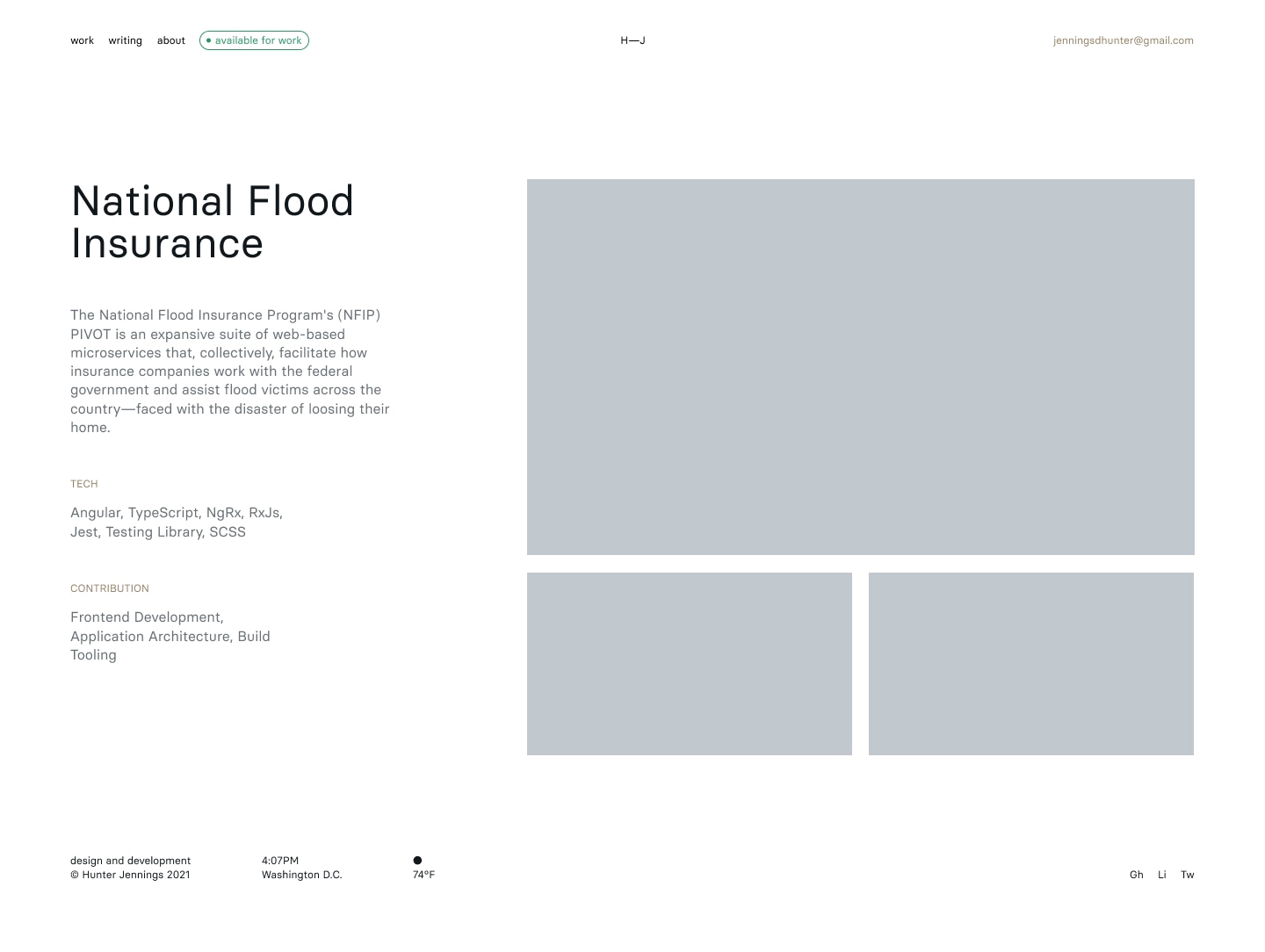Viewport: 1265px width, 952px height.
Task: Go to the writing section
Action: click(125, 40)
